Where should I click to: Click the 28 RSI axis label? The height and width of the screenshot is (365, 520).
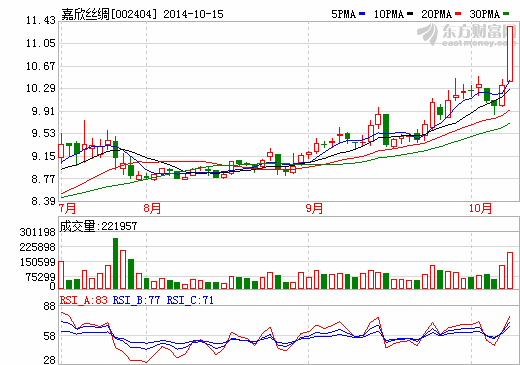(x=49, y=360)
